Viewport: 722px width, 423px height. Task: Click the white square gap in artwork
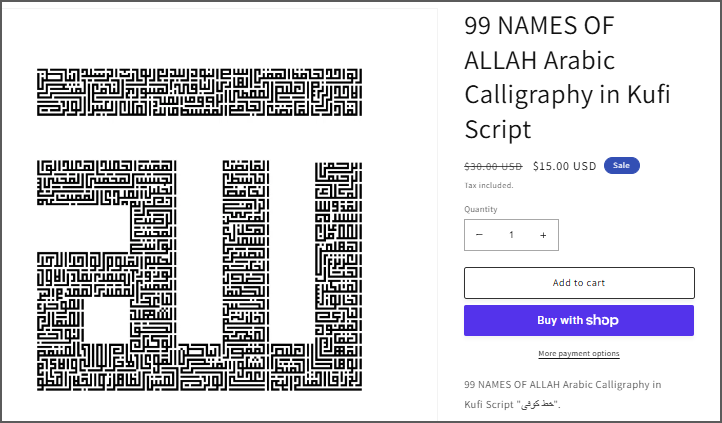click(106, 320)
